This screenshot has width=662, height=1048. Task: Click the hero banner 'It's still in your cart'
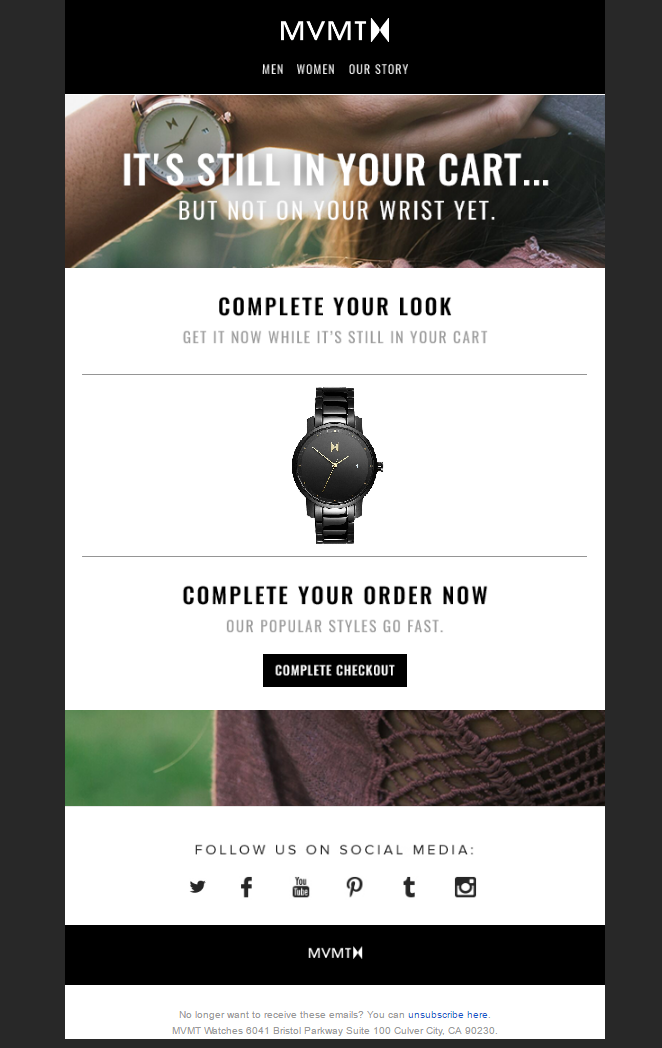tap(335, 181)
